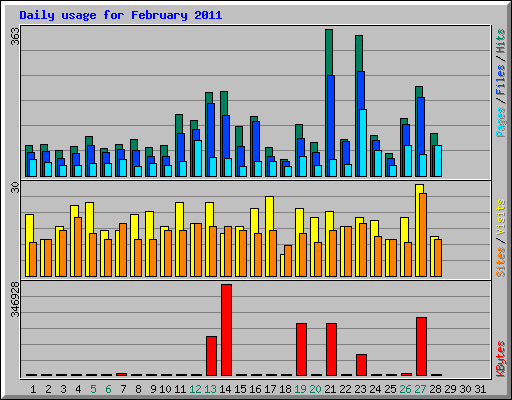
Task: Click the blue Files bar for day 13
Action: (x=211, y=130)
